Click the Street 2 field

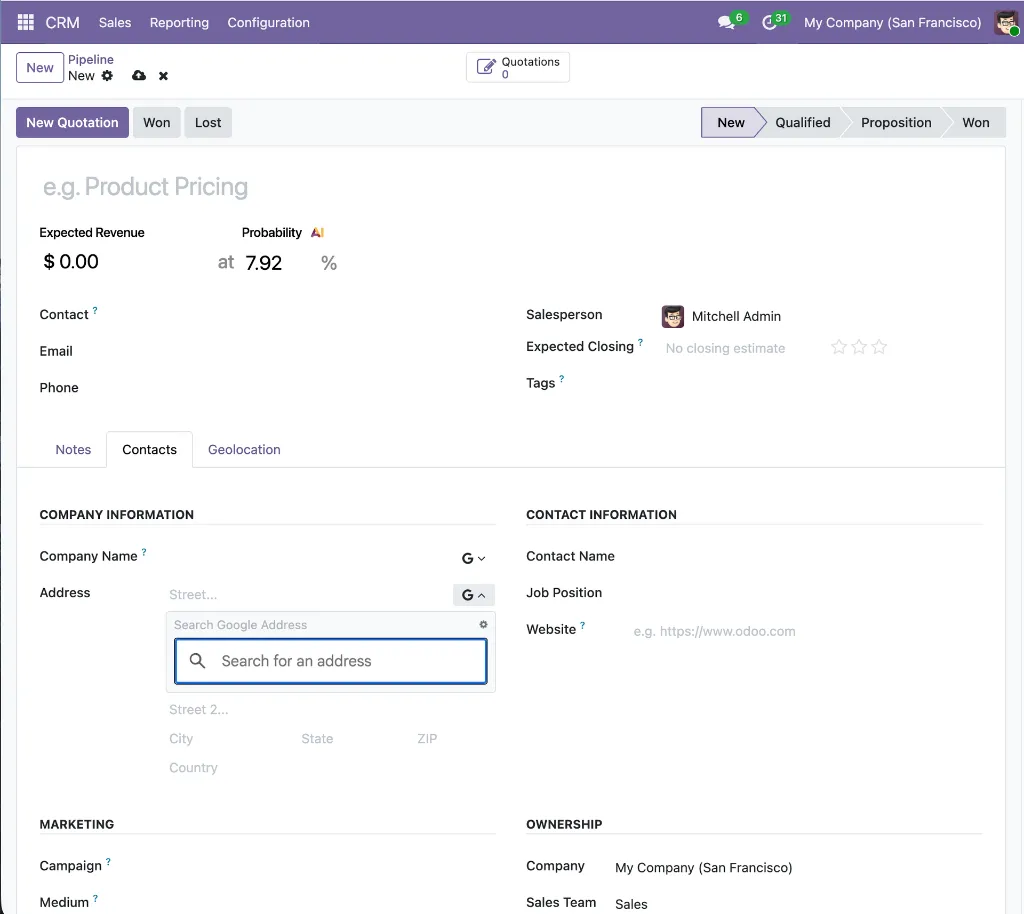(x=330, y=710)
